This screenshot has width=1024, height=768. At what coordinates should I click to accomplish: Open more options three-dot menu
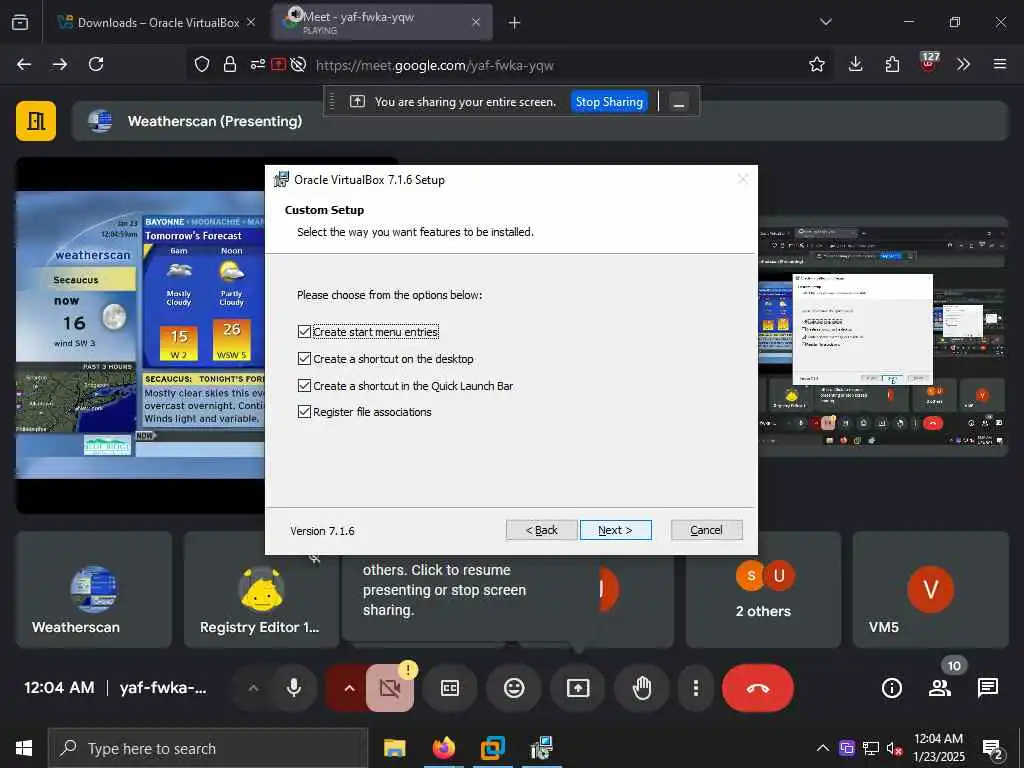(696, 688)
